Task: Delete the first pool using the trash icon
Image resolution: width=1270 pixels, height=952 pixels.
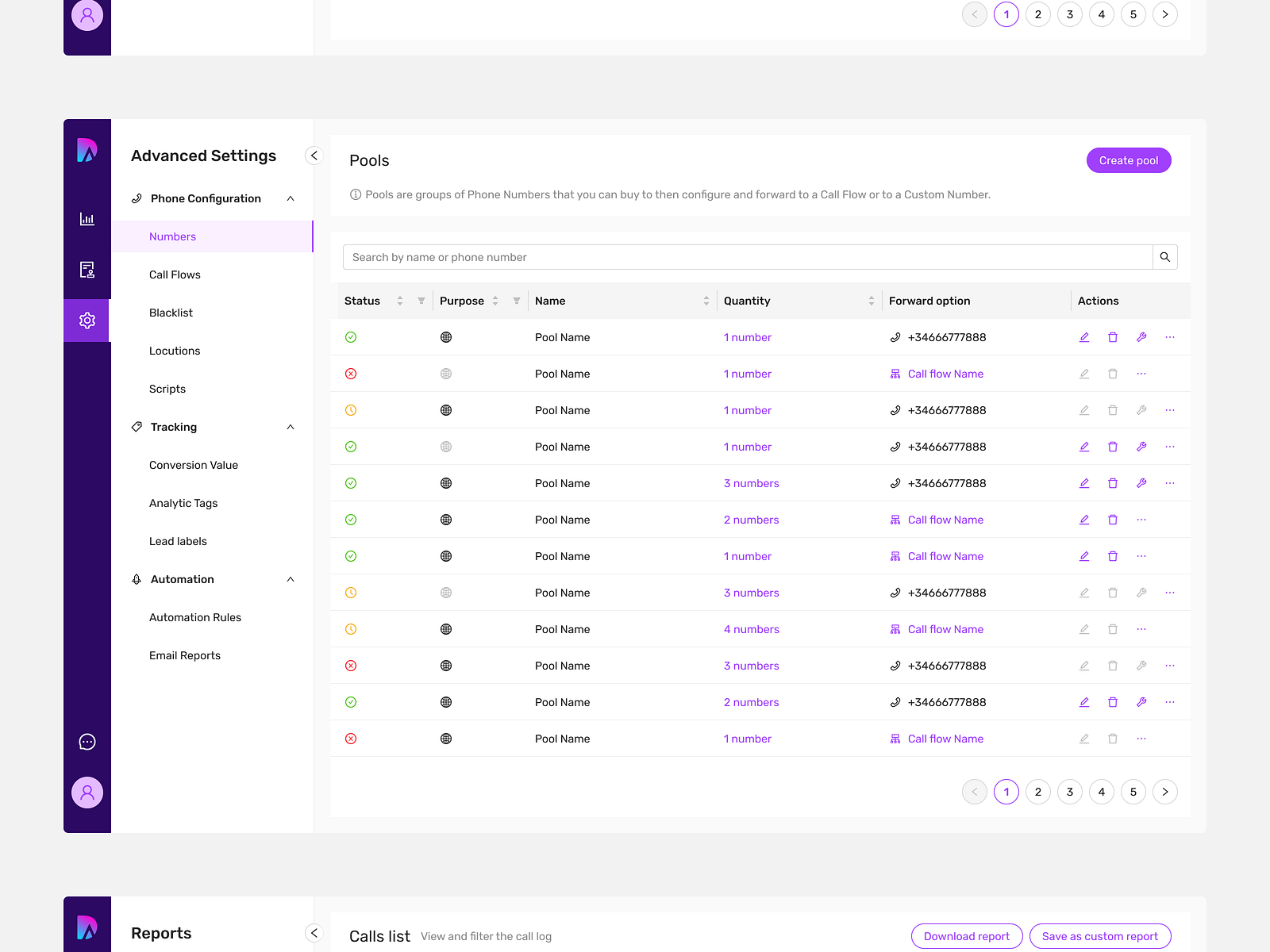Action: pos(1113,337)
